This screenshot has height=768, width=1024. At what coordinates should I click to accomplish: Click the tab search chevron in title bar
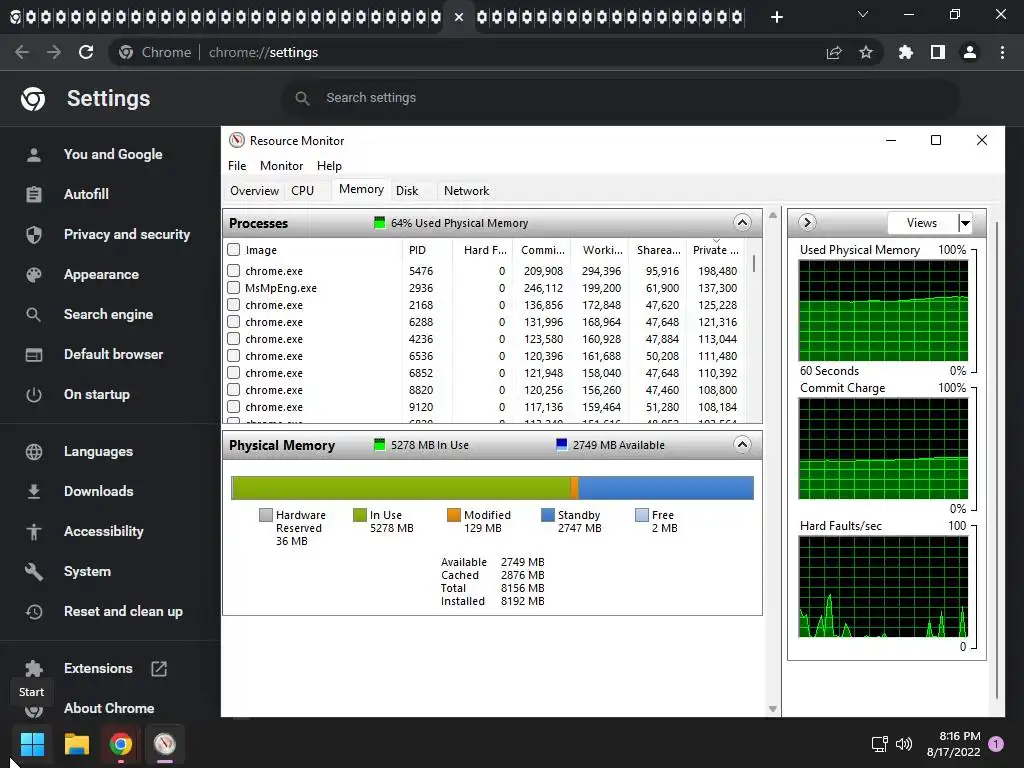(863, 14)
